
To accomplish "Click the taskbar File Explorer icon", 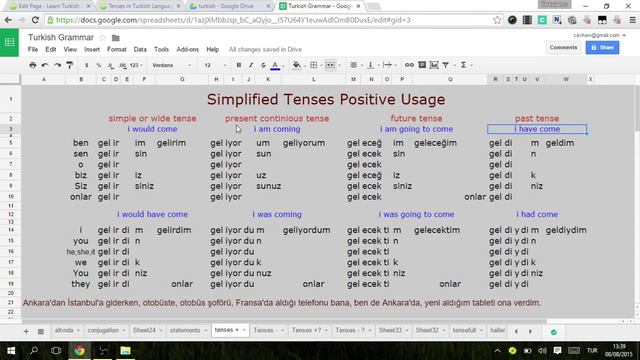I will (125, 351).
